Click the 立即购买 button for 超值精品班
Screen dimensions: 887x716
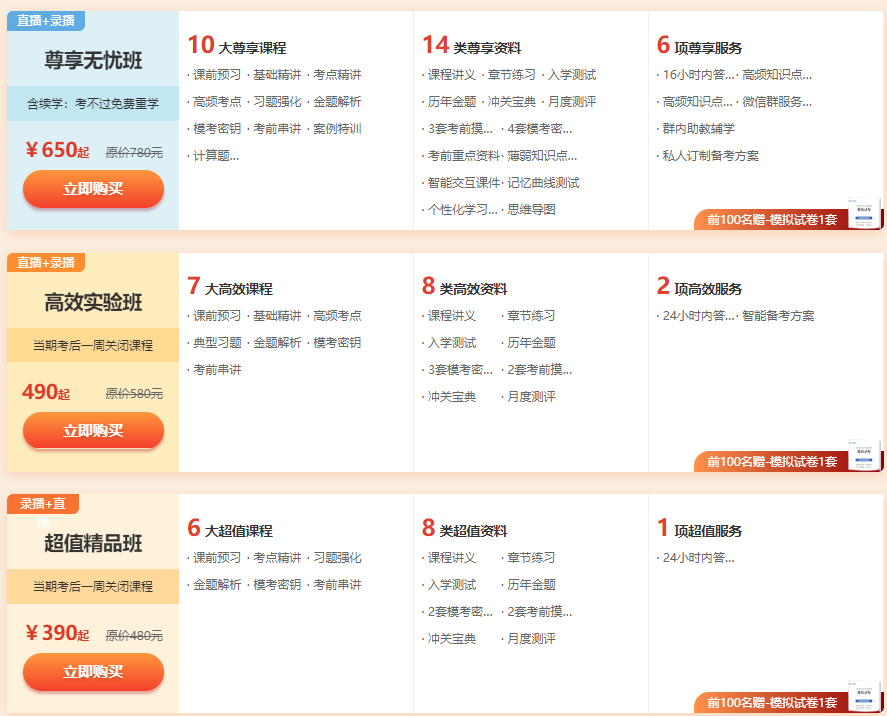pyautogui.click(x=92, y=672)
